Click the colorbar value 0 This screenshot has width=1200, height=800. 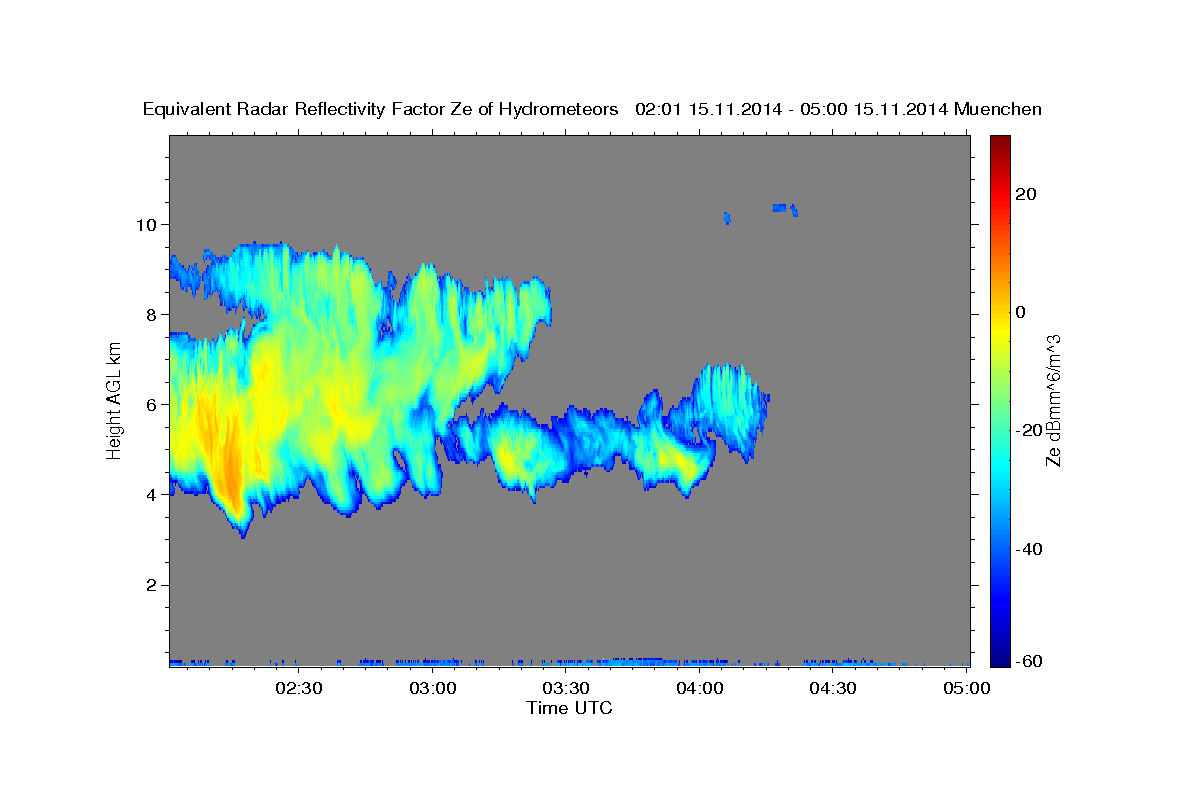coord(1022,312)
